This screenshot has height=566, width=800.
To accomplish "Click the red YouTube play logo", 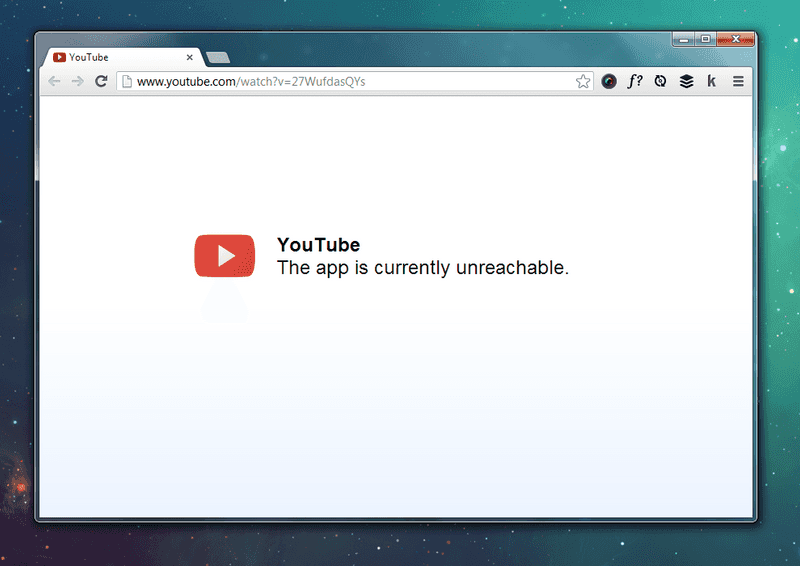I will click(224, 256).
